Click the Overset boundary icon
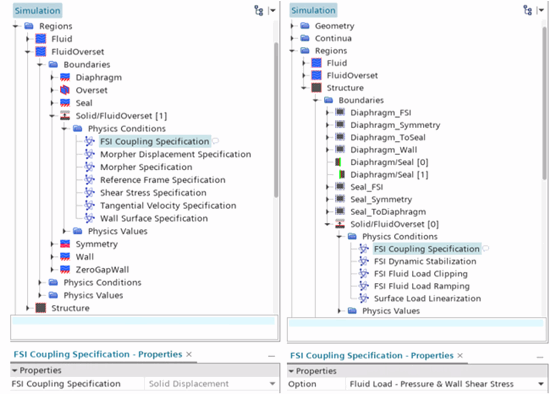The width and height of the screenshot is (550, 394). 65,90
